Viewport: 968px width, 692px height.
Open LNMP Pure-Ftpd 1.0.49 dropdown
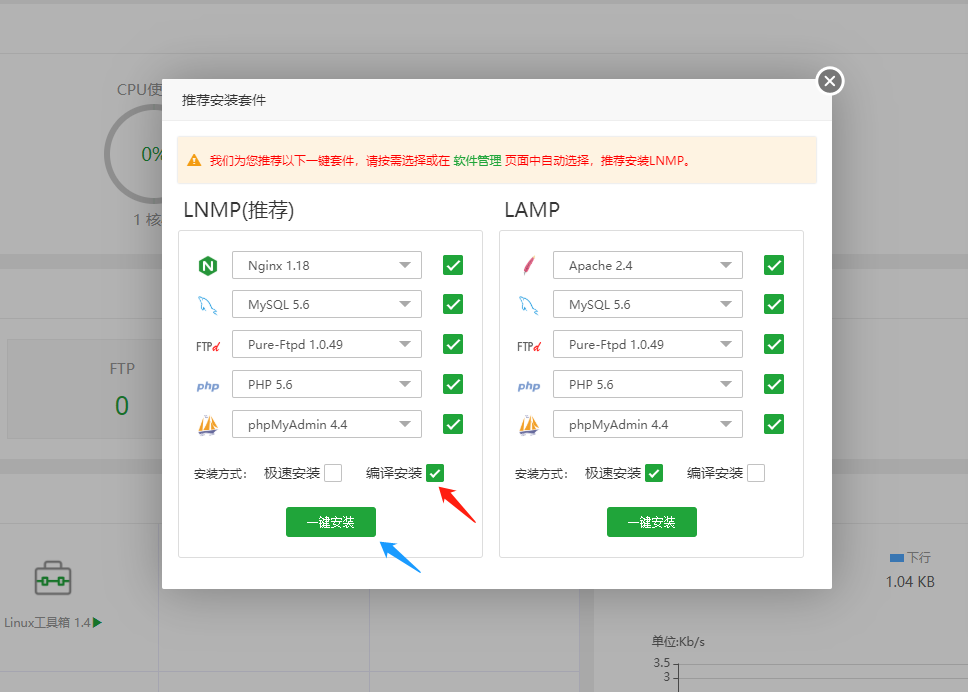click(327, 344)
